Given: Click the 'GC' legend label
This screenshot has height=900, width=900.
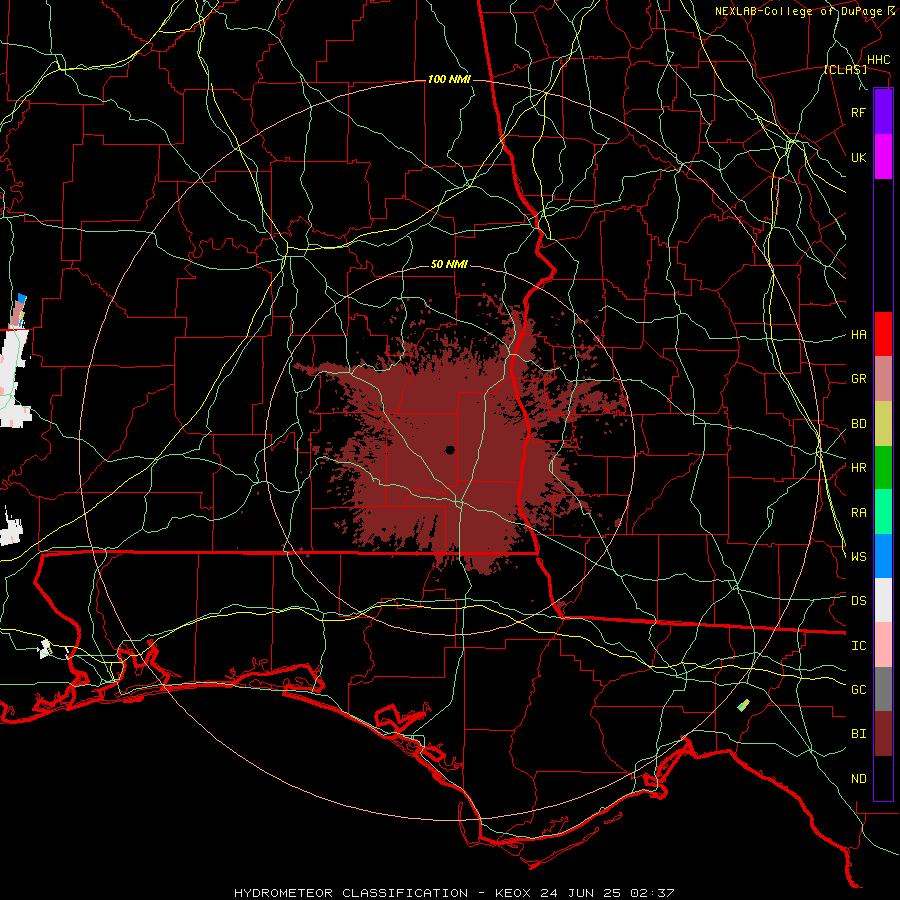Looking at the screenshot, I should point(858,689).
